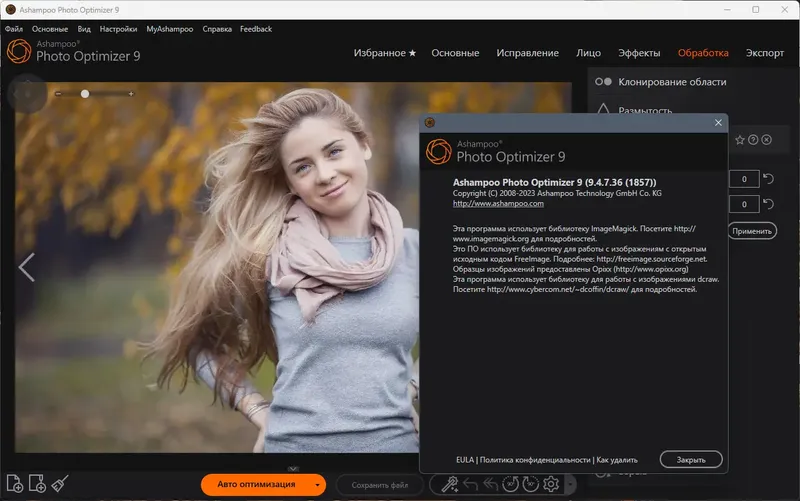Image resolution: width=800 pixels, height=501 pixels.
Task: Click the version text 9.4.7.36 (1857)
Action: (620, 183)
